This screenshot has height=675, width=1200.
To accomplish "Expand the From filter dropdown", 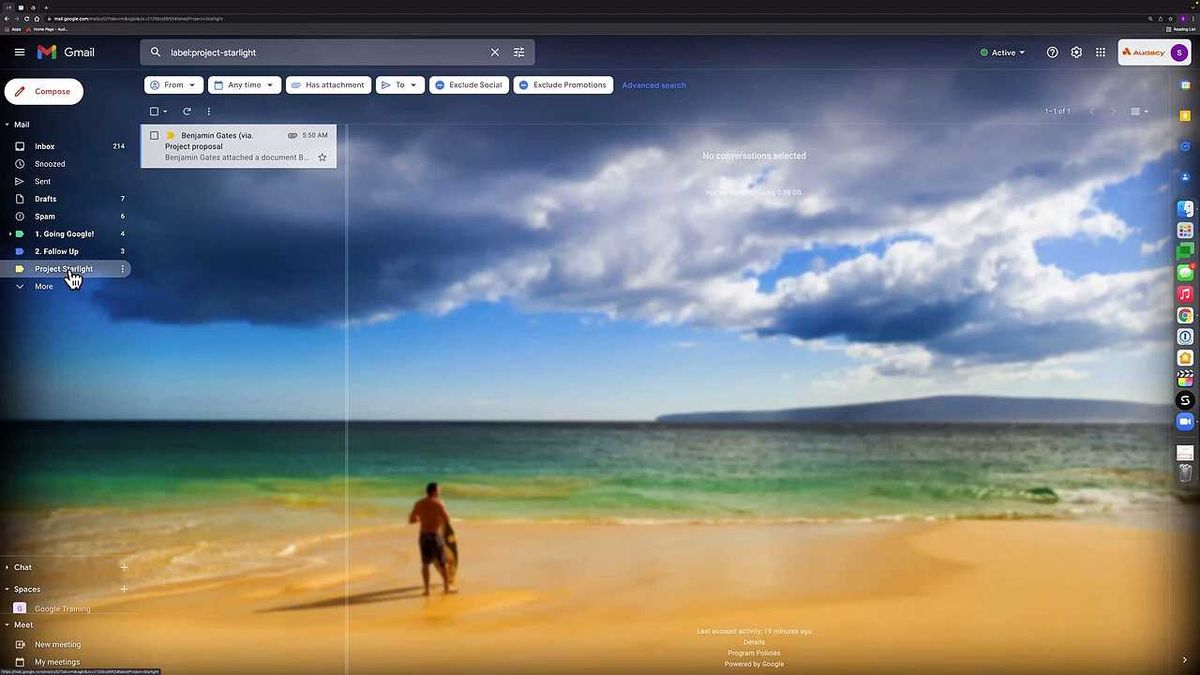I will coord(174,85).
